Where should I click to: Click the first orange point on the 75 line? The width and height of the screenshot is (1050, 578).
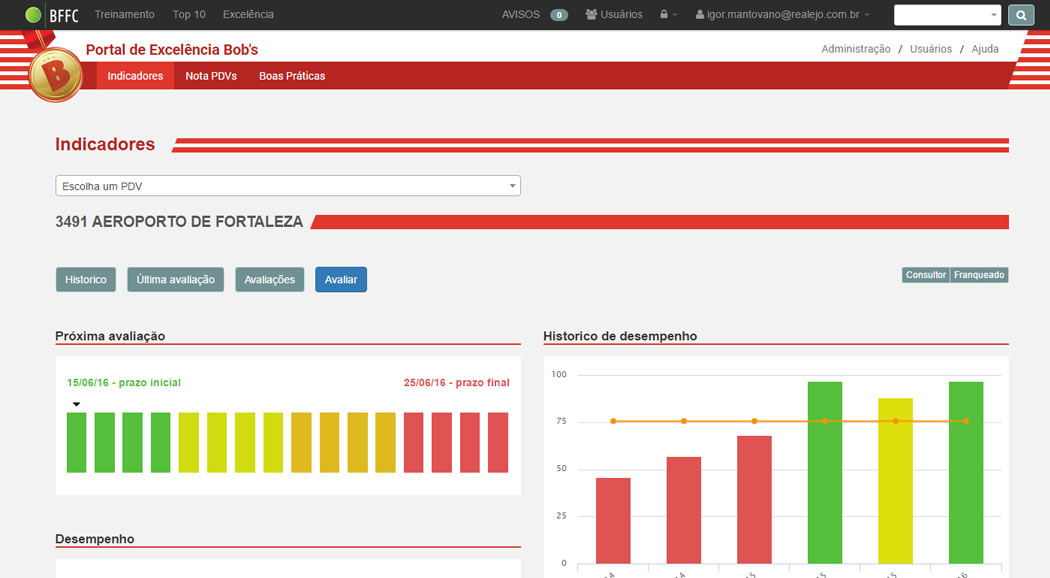[613, 421]
